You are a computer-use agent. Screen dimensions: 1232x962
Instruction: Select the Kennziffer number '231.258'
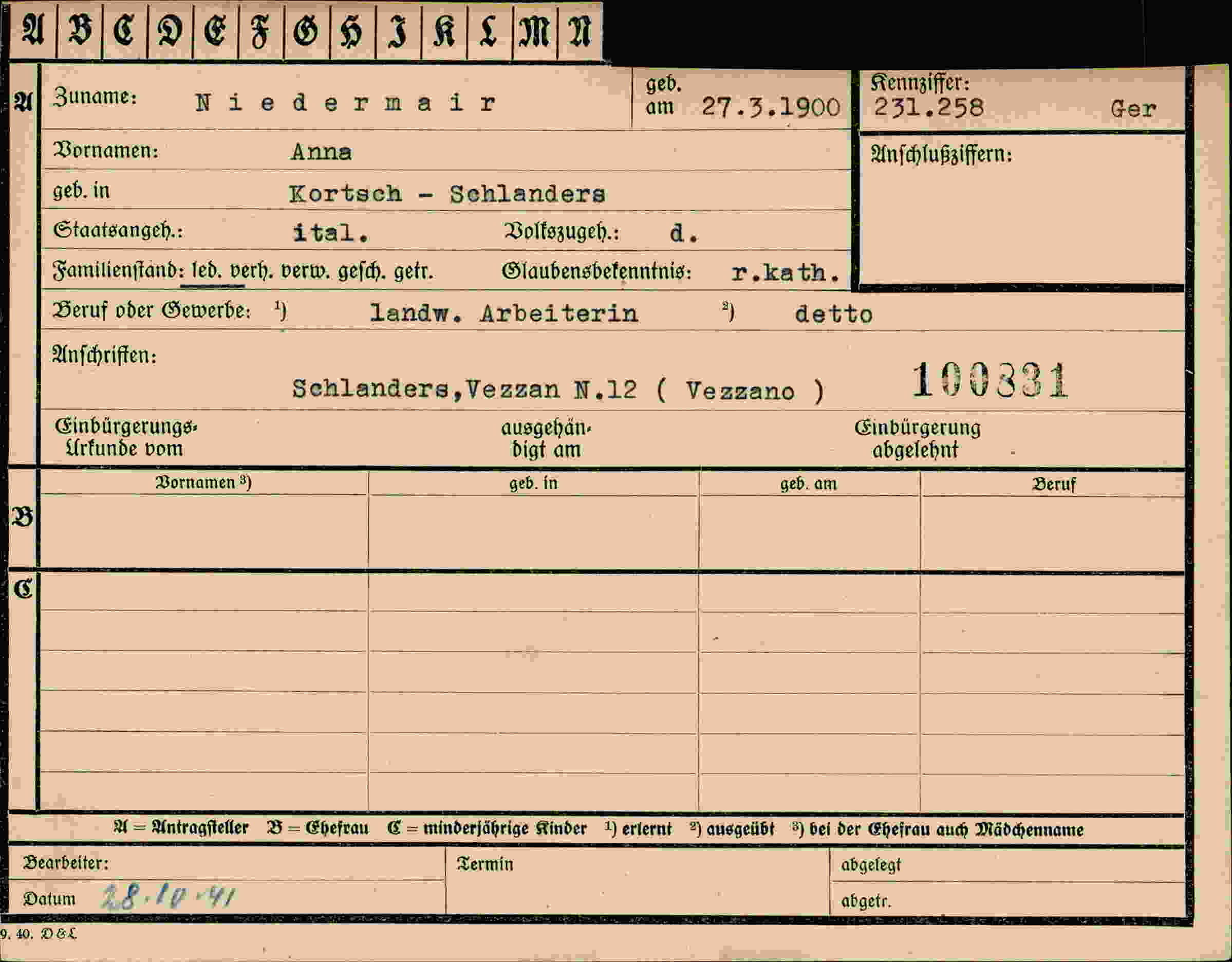coord(928,107)
